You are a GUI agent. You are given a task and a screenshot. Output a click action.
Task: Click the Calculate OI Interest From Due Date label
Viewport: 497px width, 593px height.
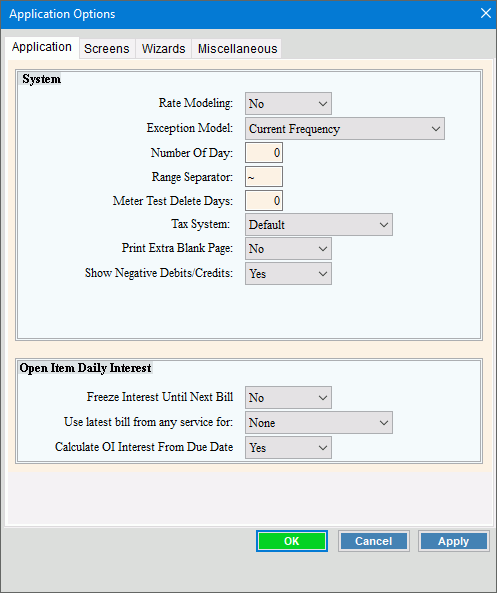pyautogui.click(x=144, y=447)
